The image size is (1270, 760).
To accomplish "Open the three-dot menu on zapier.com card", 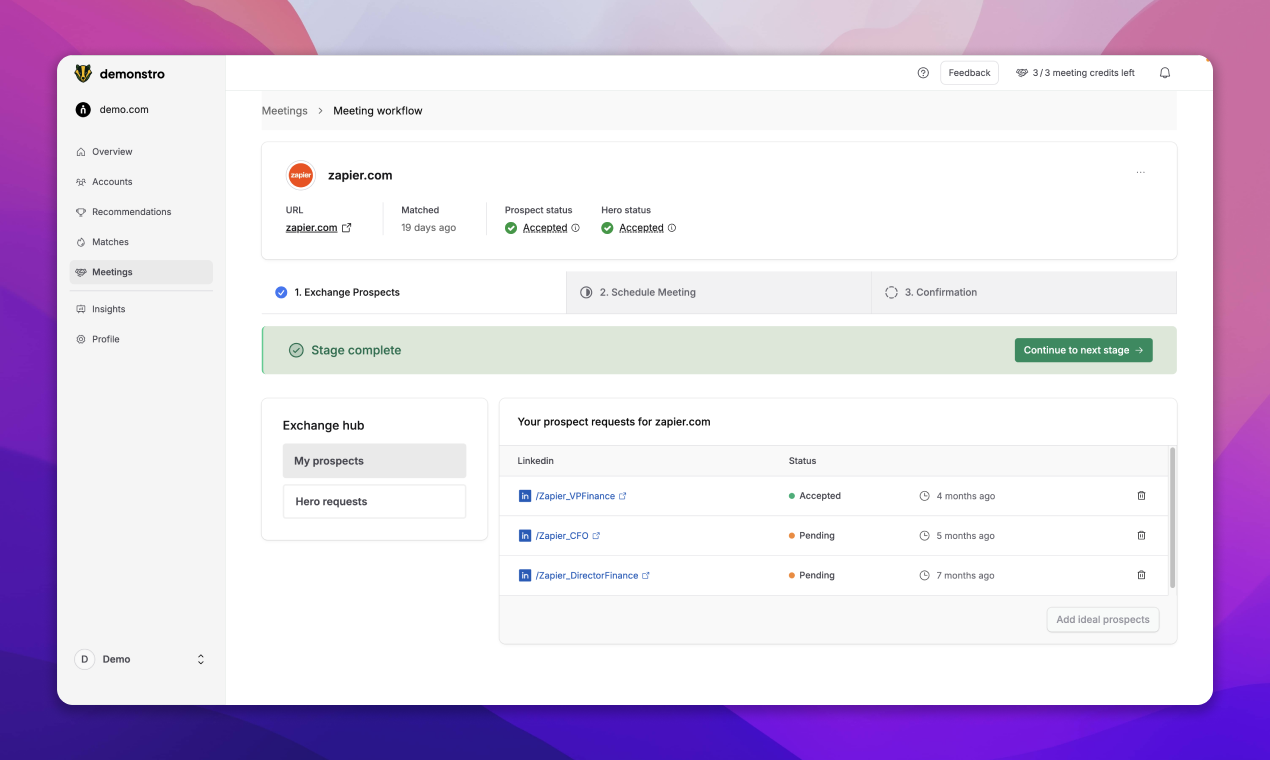I will click(1141, 173).
